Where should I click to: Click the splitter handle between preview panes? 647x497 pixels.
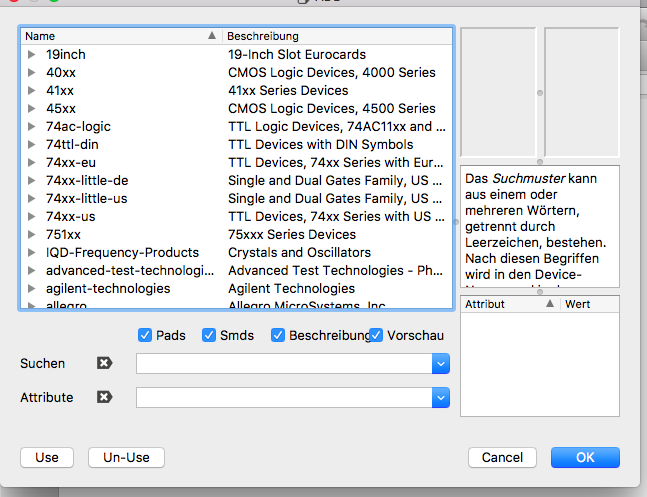pyautogui.click(x=540, y=93)
